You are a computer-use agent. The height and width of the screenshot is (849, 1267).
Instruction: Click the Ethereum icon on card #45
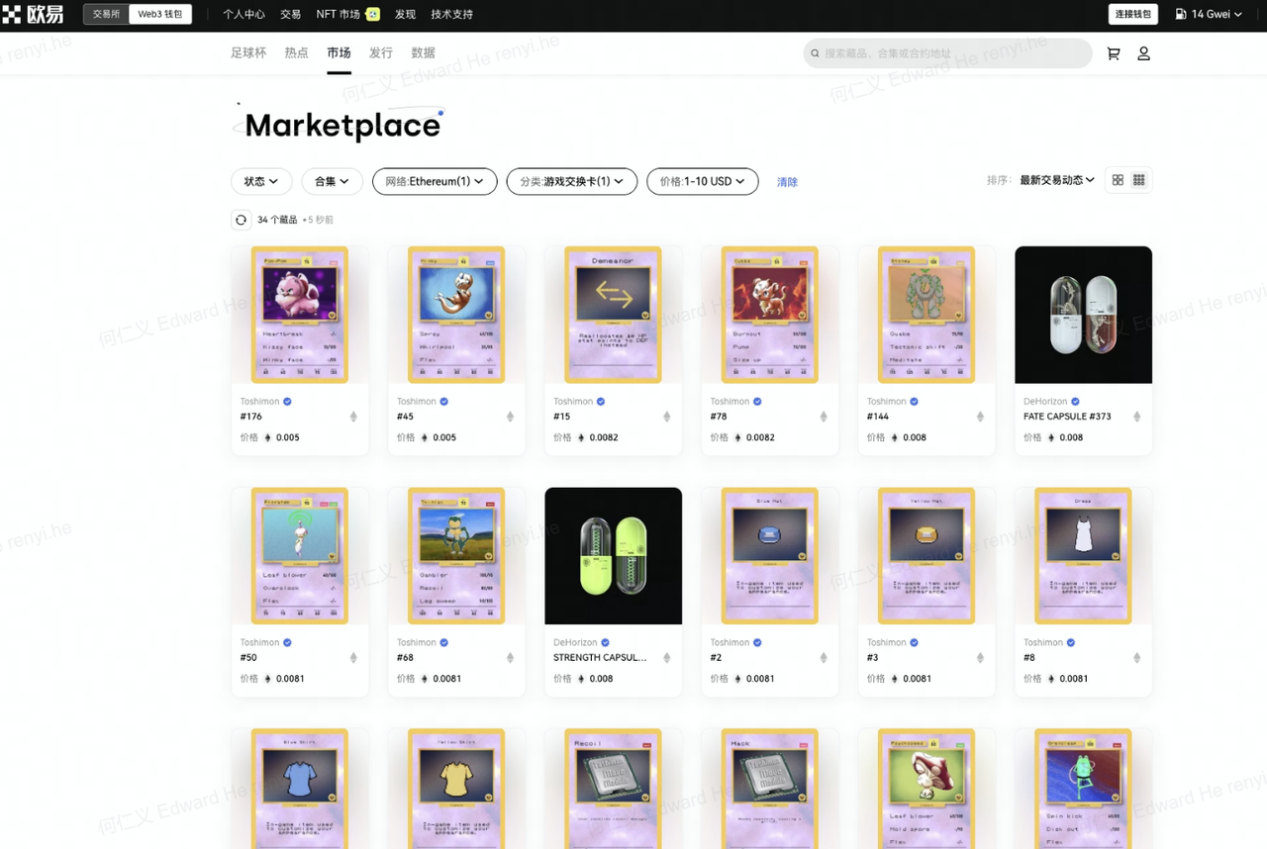pos(510,417)
